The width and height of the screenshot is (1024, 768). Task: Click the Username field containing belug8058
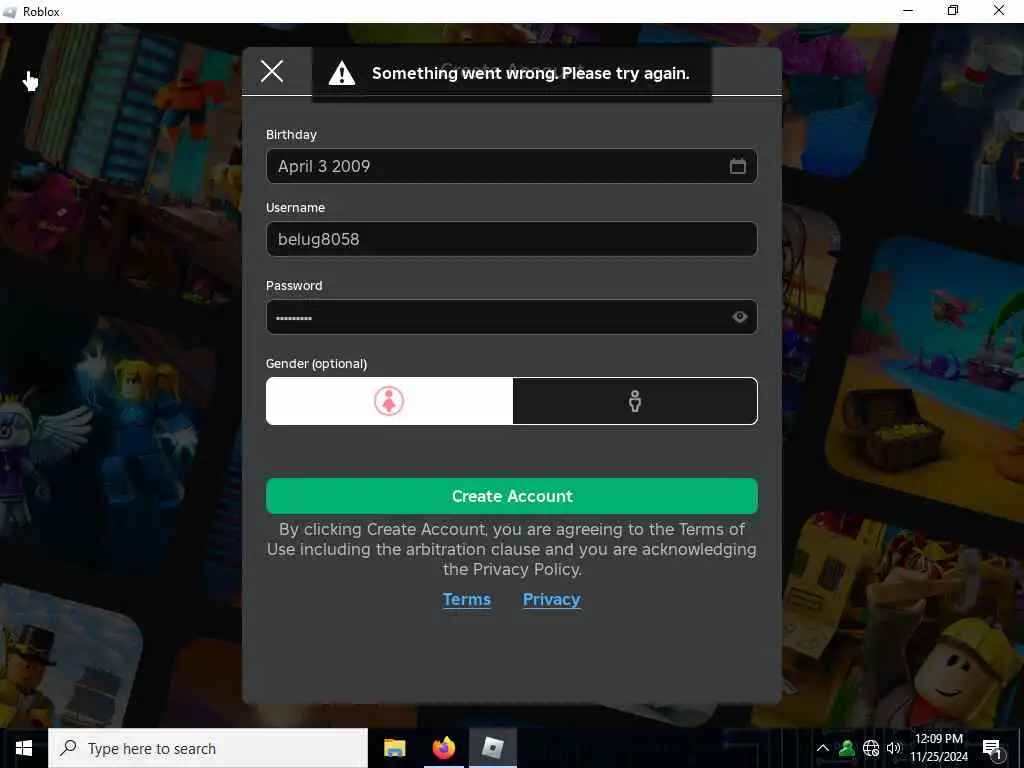click(511, 239)
